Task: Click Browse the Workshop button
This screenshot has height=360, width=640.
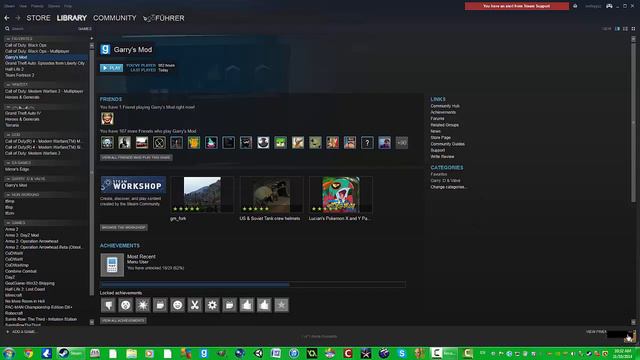Action: click(x=124, y=227)
